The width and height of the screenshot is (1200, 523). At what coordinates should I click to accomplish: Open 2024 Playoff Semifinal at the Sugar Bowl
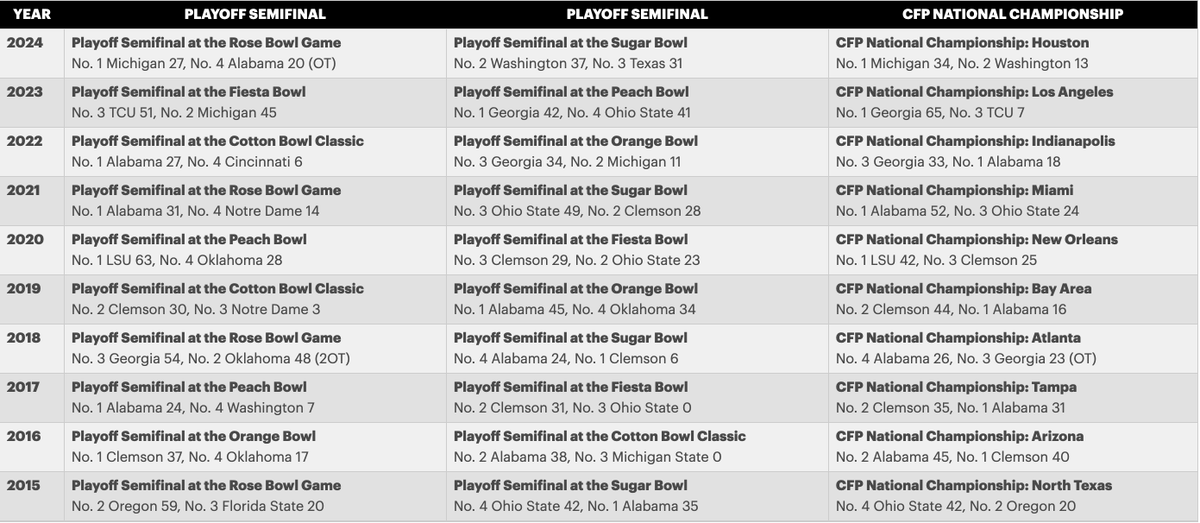pyautogui.click(x=571, y=43)
